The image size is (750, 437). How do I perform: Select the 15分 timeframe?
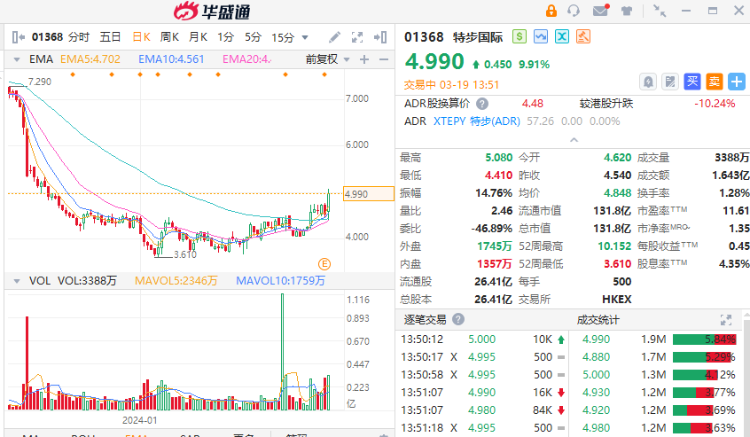click(x=283, y=37)
